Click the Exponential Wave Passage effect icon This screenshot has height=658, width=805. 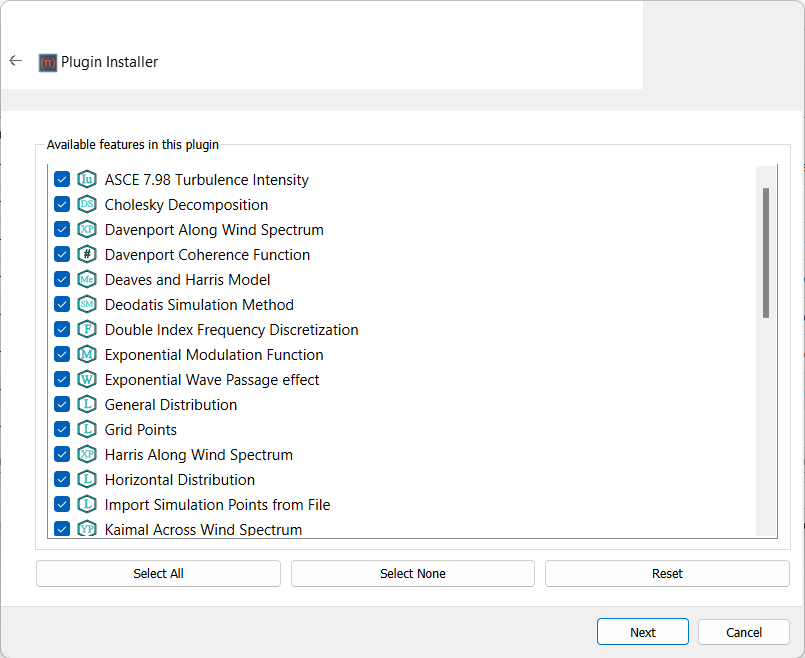click(87, 380)
